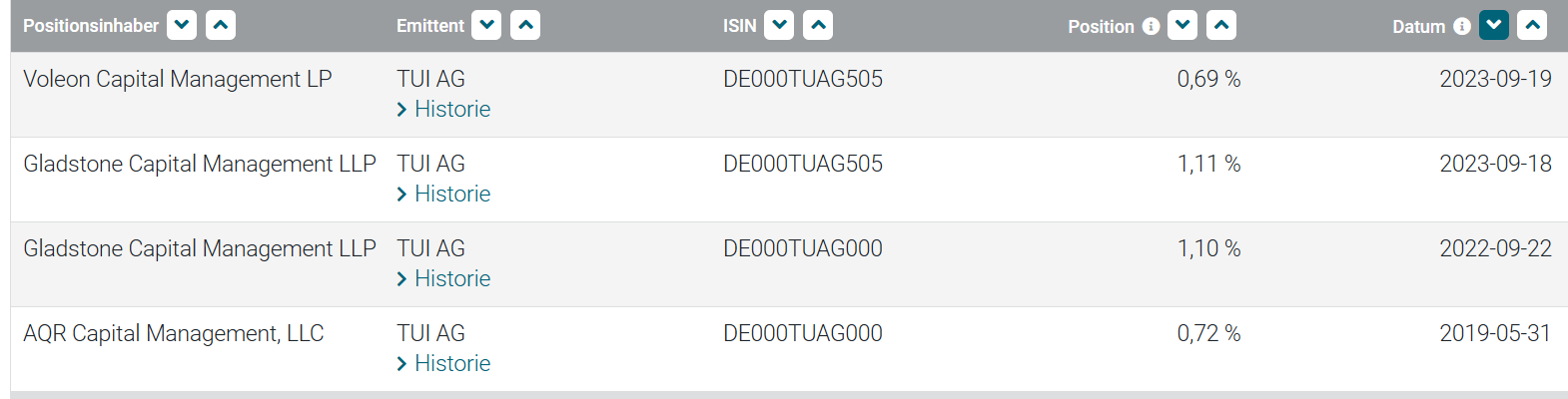Click the Positionsinhaber column header label
The width and height of the screenshot is (1568, 399).
(91, 26)
